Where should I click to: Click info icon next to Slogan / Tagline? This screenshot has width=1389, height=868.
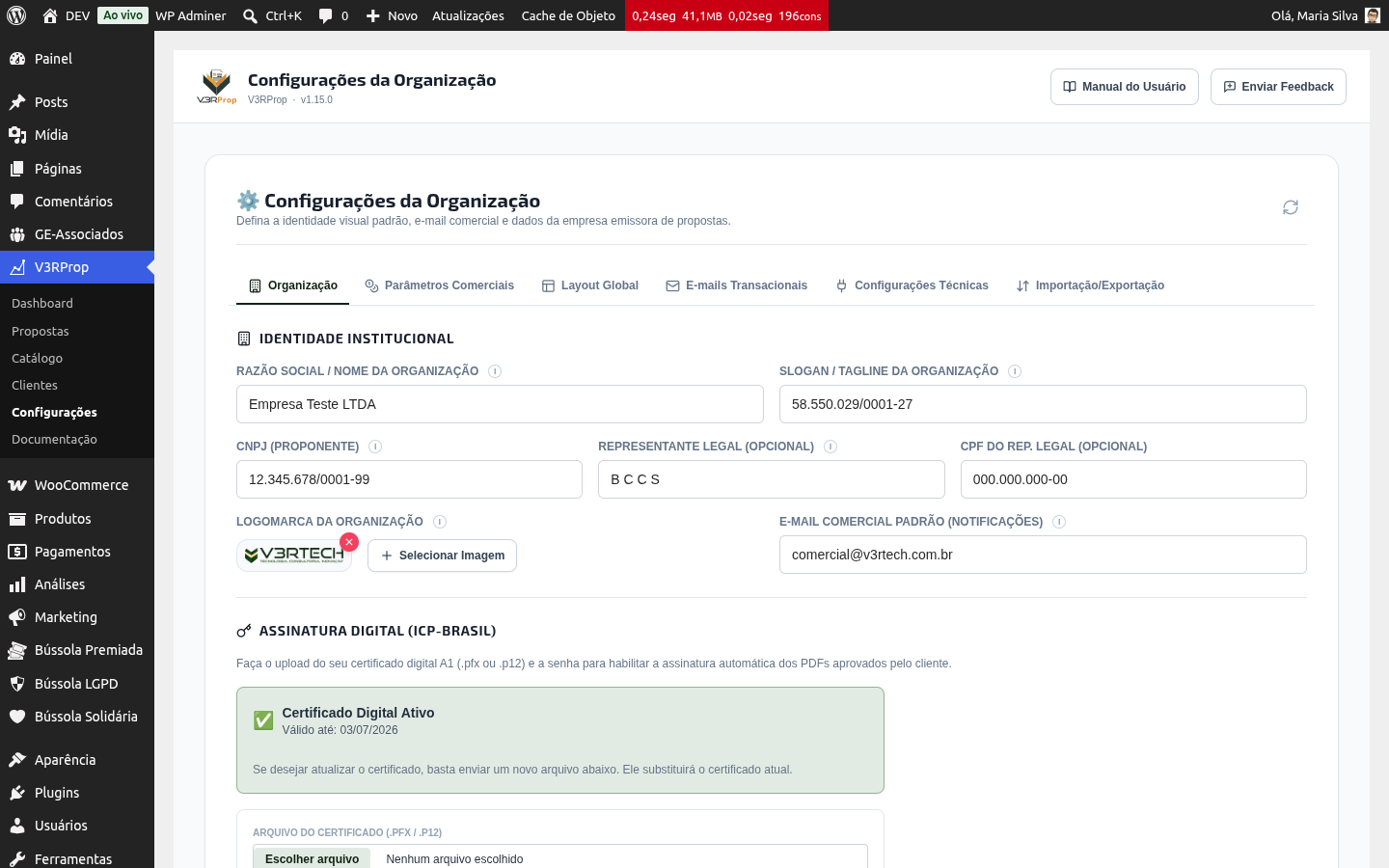[1015, 371]
